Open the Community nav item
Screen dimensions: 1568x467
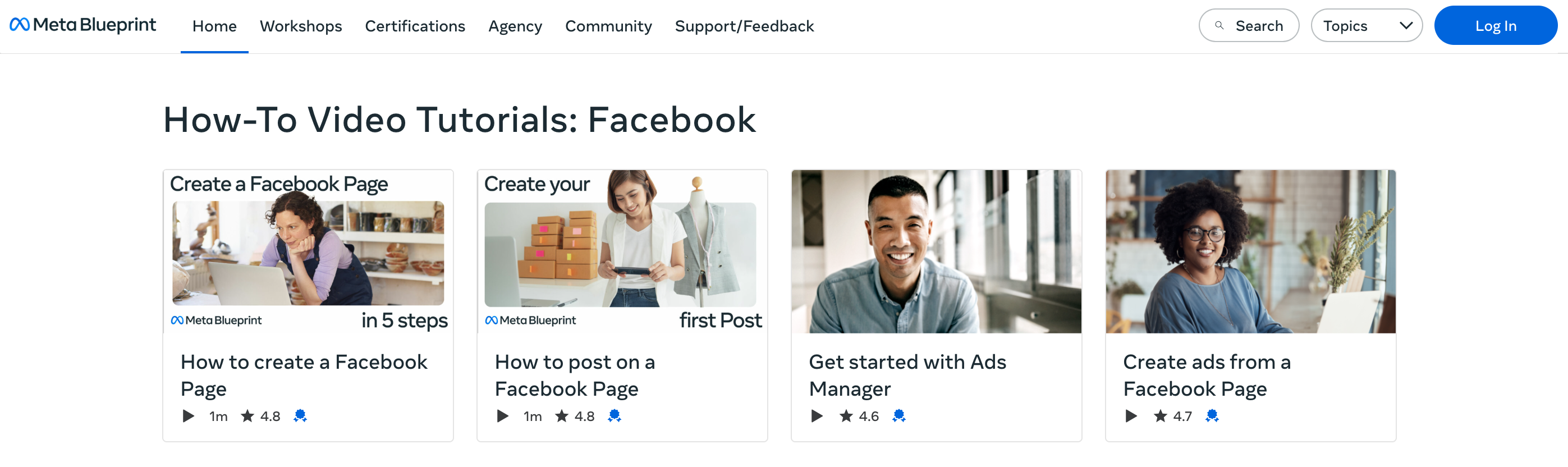(608, 26)
